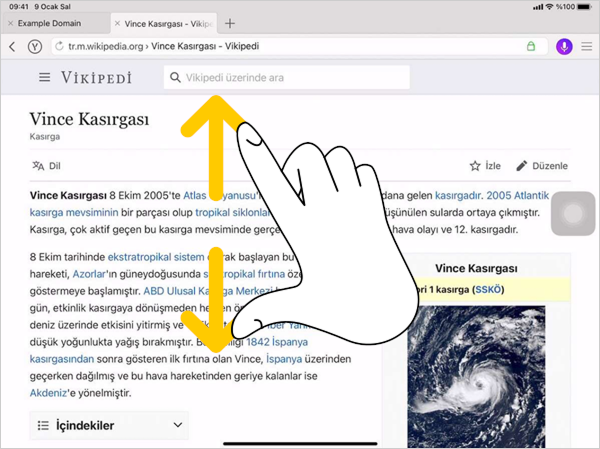
Task: Open the Dil language selector
Action: pyautogui.click(x=46, y=166)
